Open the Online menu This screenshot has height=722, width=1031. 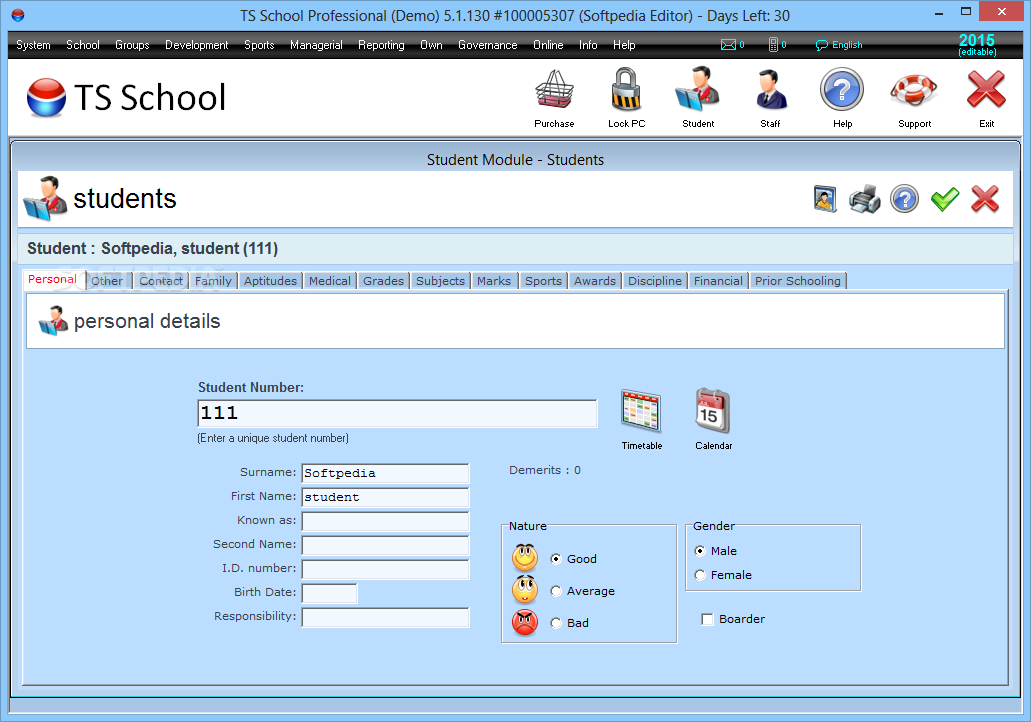click(x=548, y=45)
